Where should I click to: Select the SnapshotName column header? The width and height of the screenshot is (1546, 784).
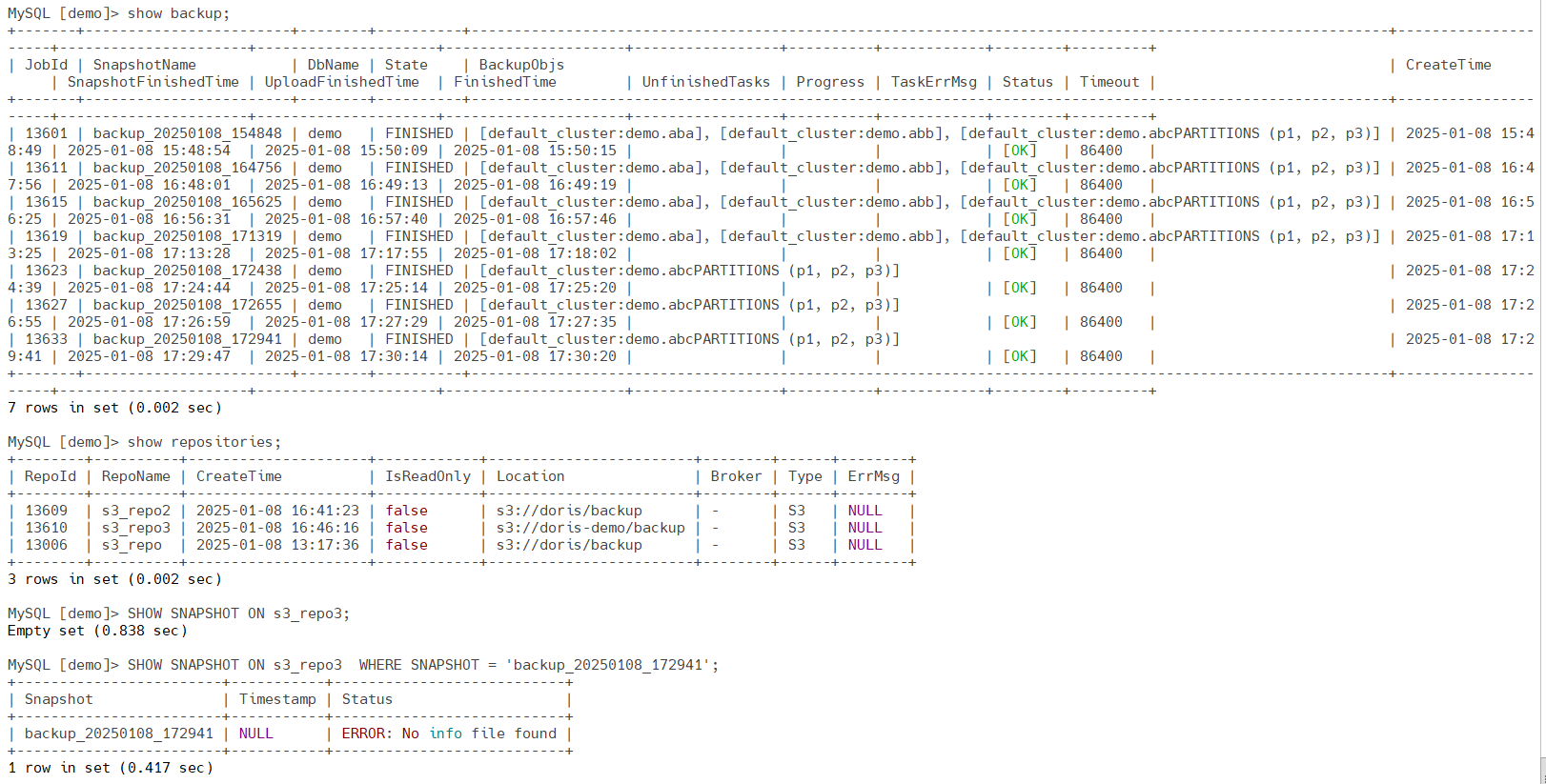tap(144, 65)
